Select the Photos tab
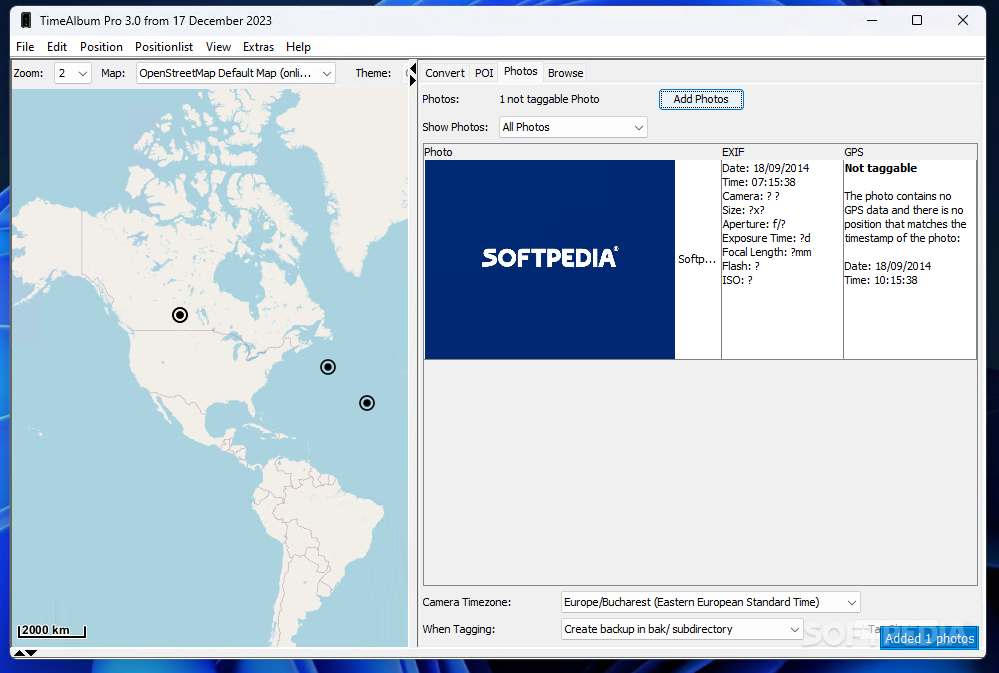 tap(521, 71)
